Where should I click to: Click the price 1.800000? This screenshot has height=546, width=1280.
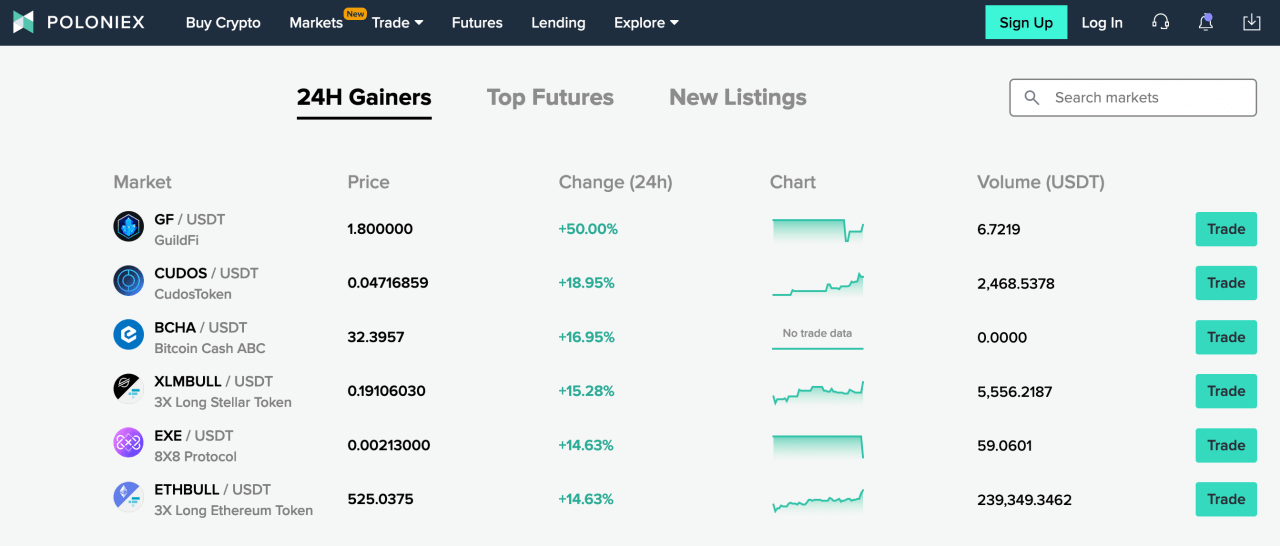pyautogui.click(x=380, y=229)
